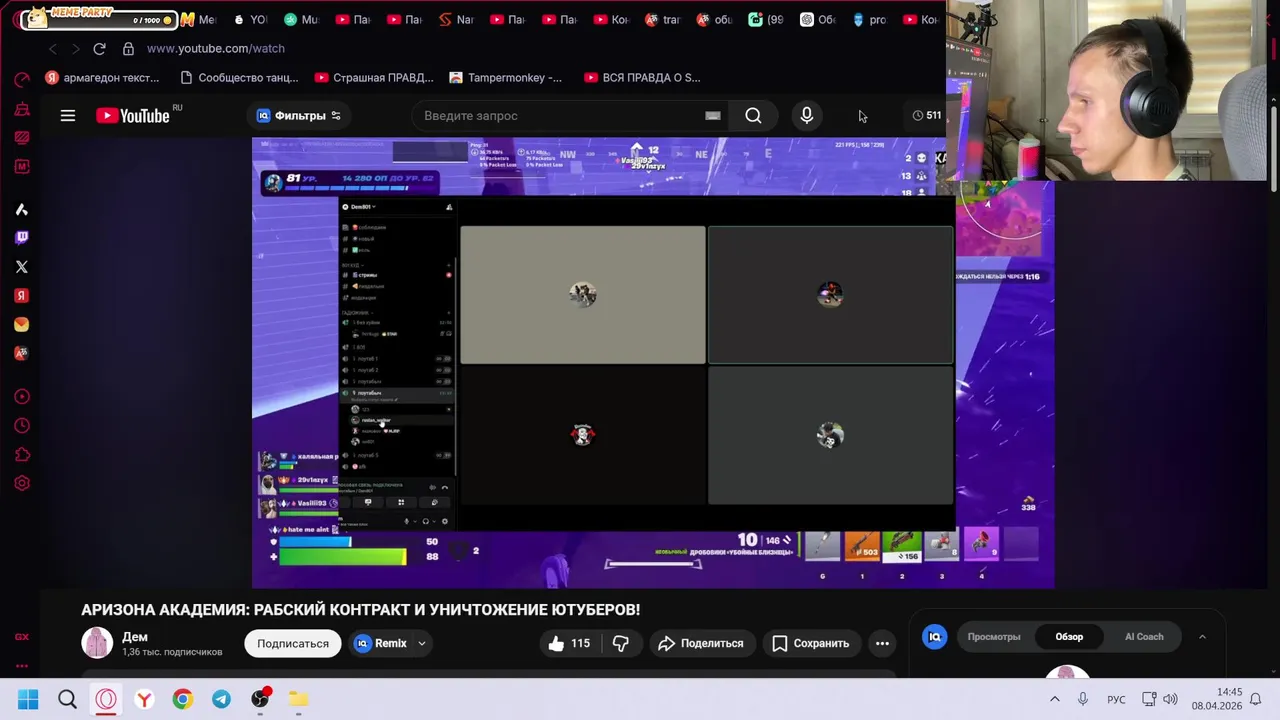Click the address bar URL youtube.com/watch

(216, 48)
